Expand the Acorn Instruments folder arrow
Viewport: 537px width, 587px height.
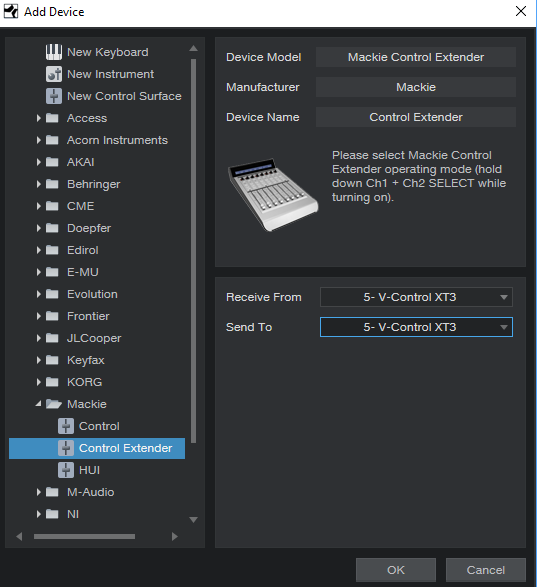[x=39, y=140]
